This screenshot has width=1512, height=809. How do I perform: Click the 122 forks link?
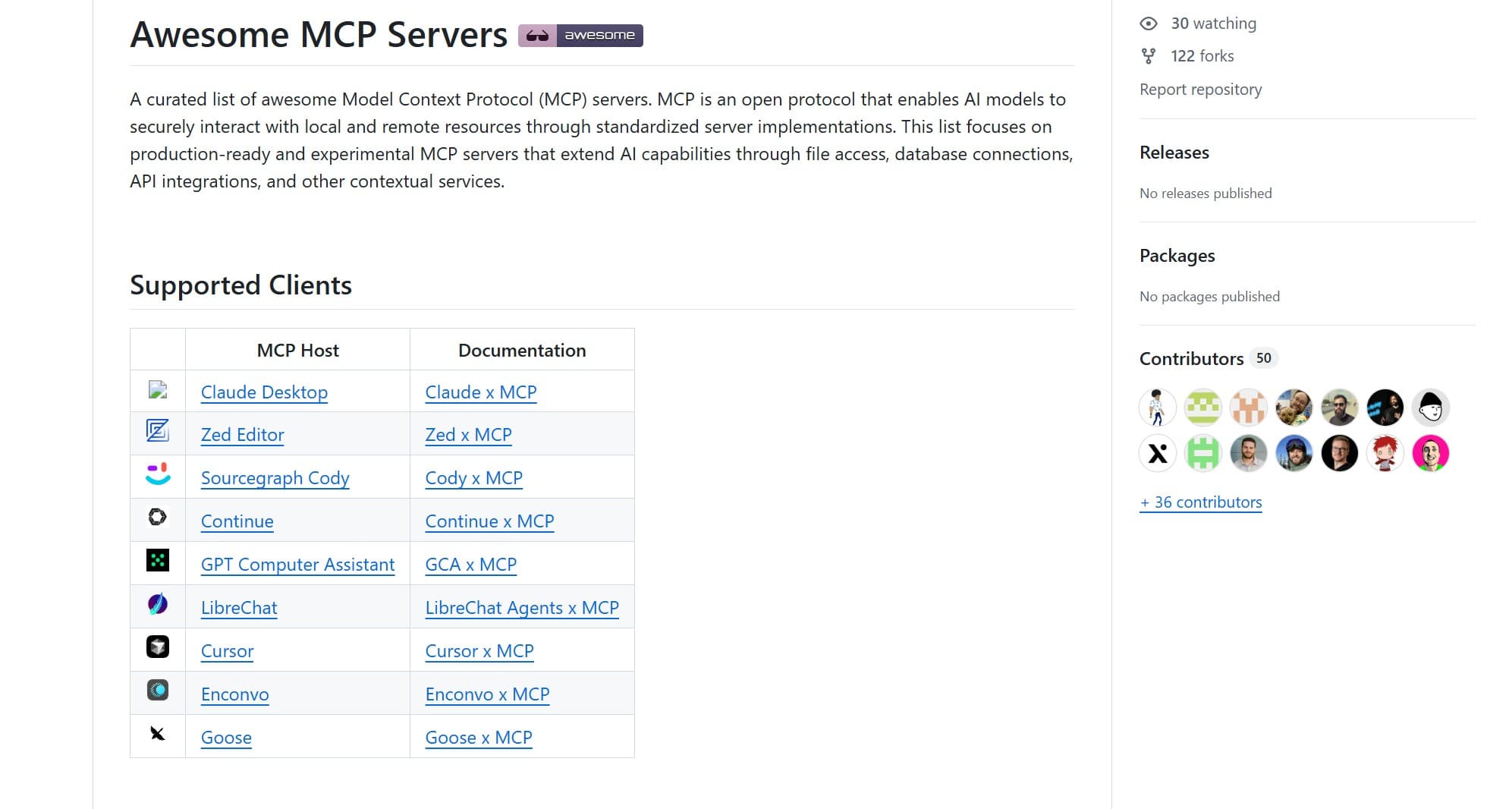[1202, 56]
